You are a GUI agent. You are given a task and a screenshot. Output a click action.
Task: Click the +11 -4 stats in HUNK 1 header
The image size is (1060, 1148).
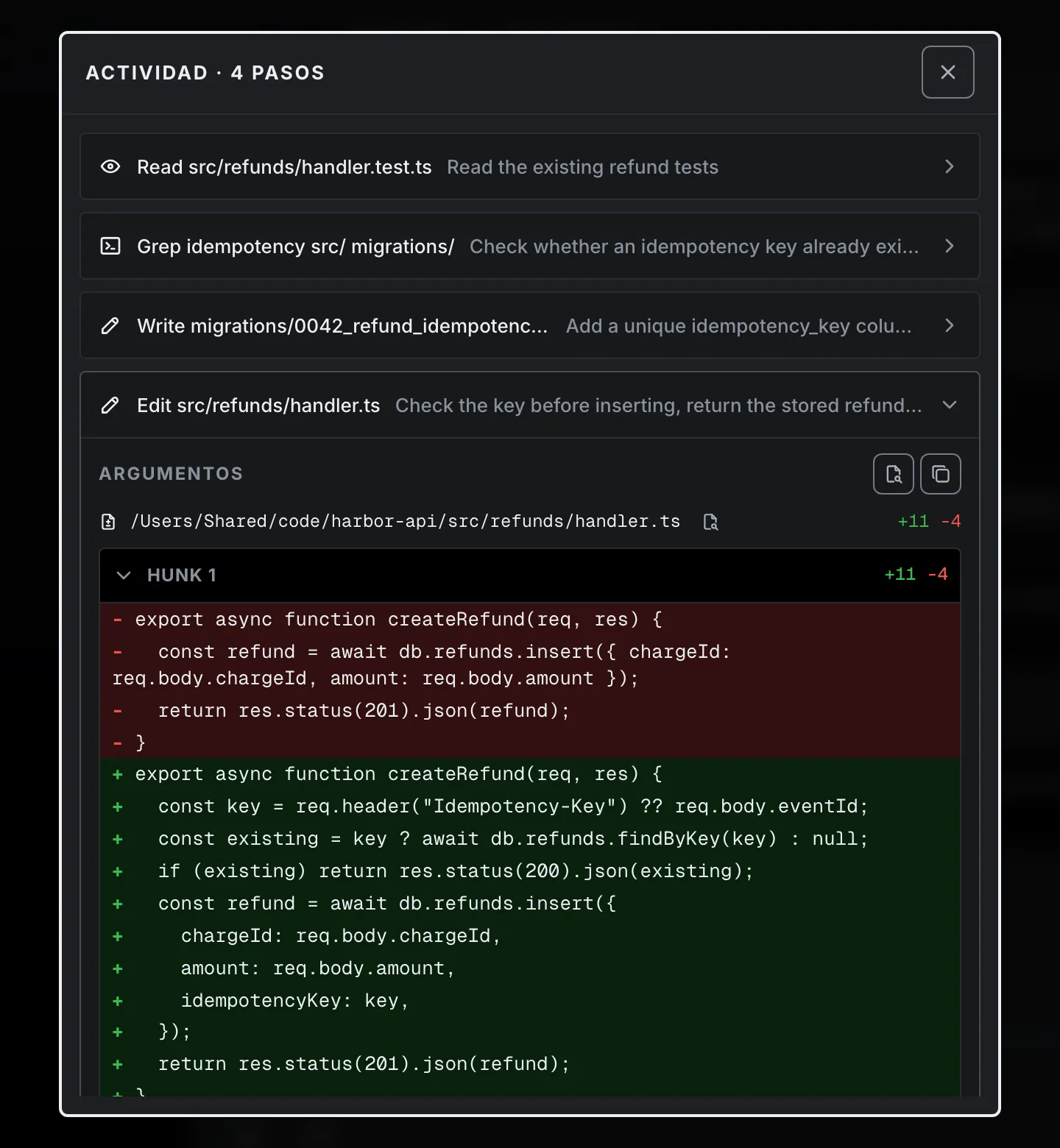coord(916,574)
